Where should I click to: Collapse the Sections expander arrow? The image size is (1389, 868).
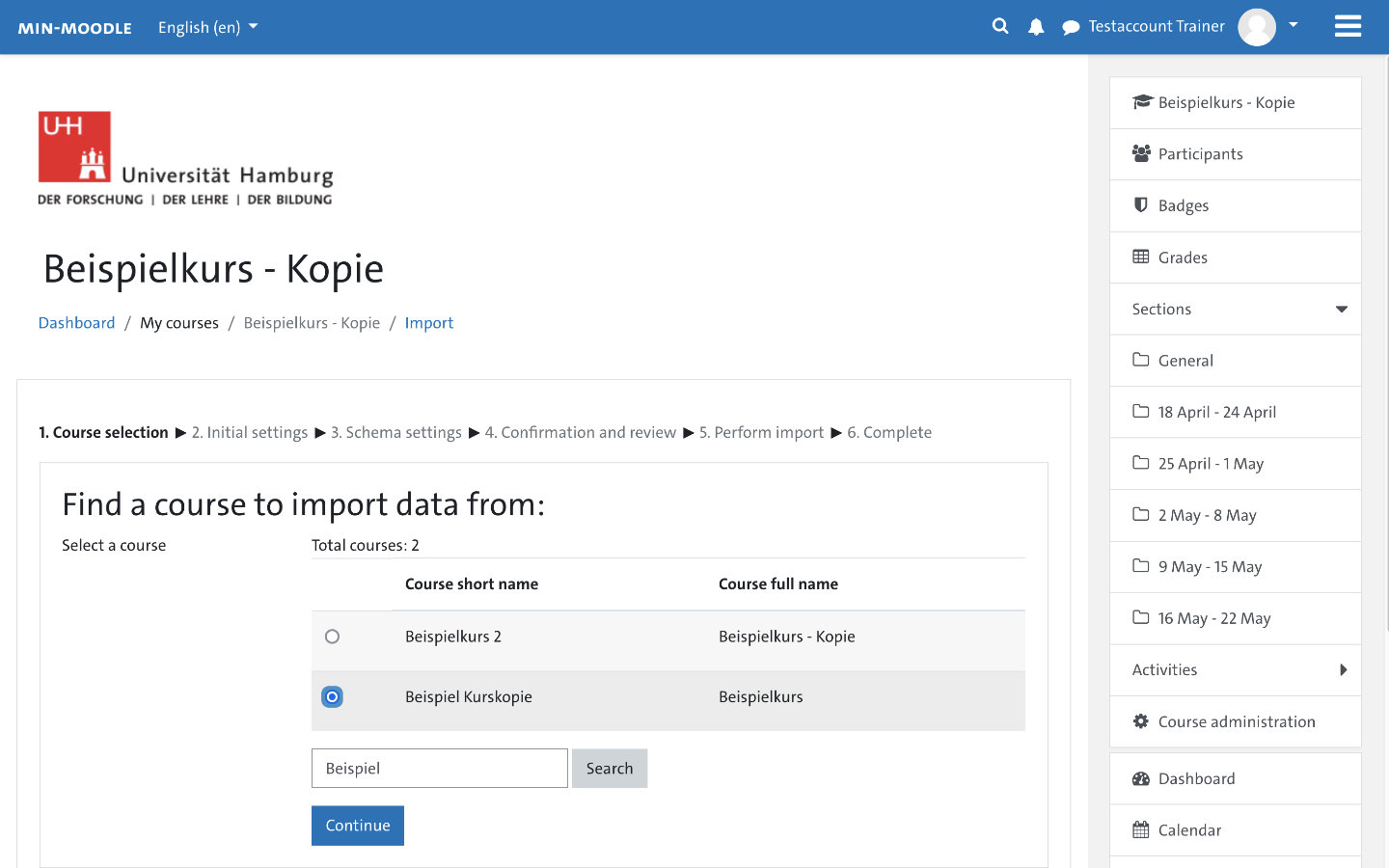pyautogui.click(x=1341, y=310)
